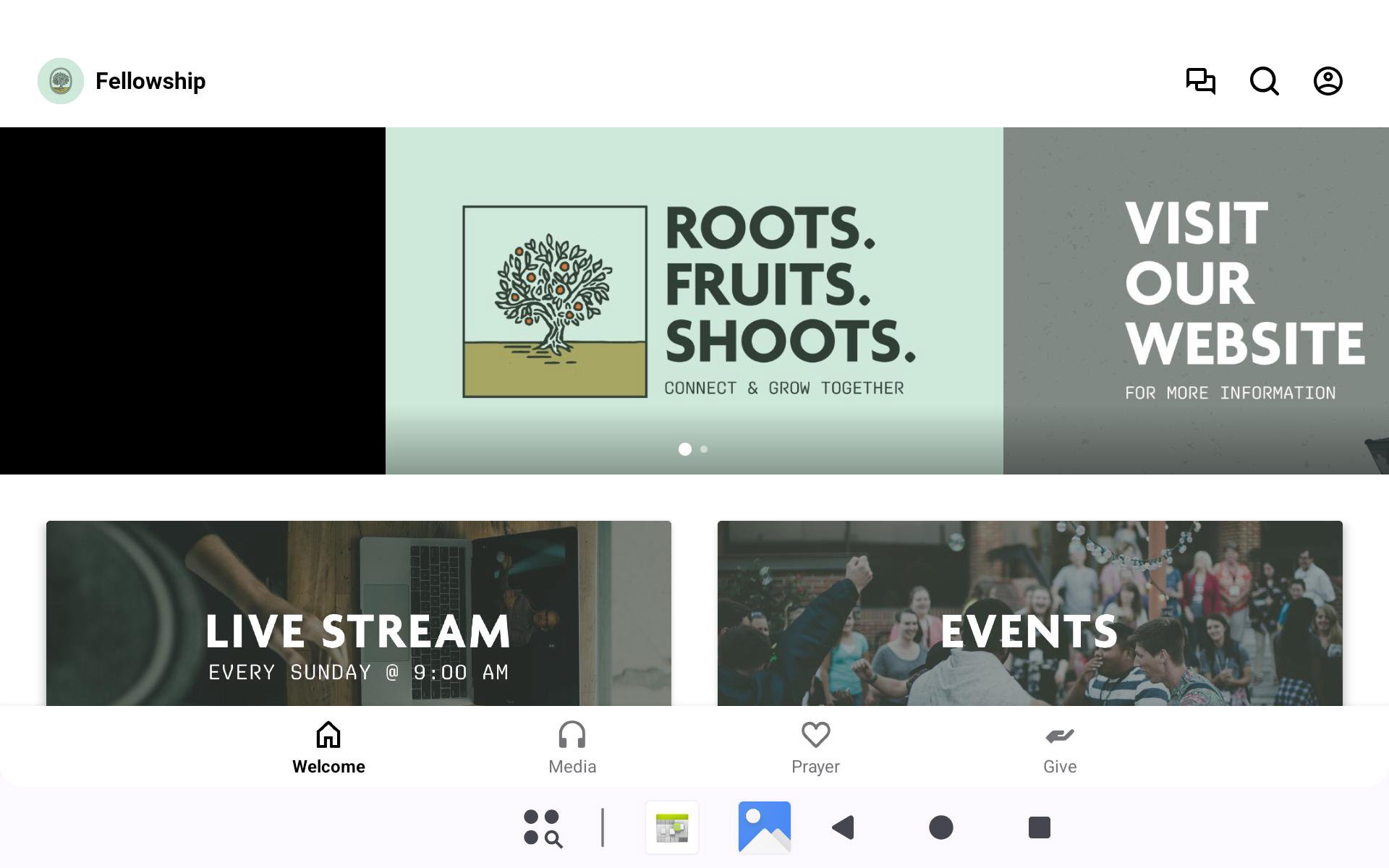Select the first carousel page dot

684,449
